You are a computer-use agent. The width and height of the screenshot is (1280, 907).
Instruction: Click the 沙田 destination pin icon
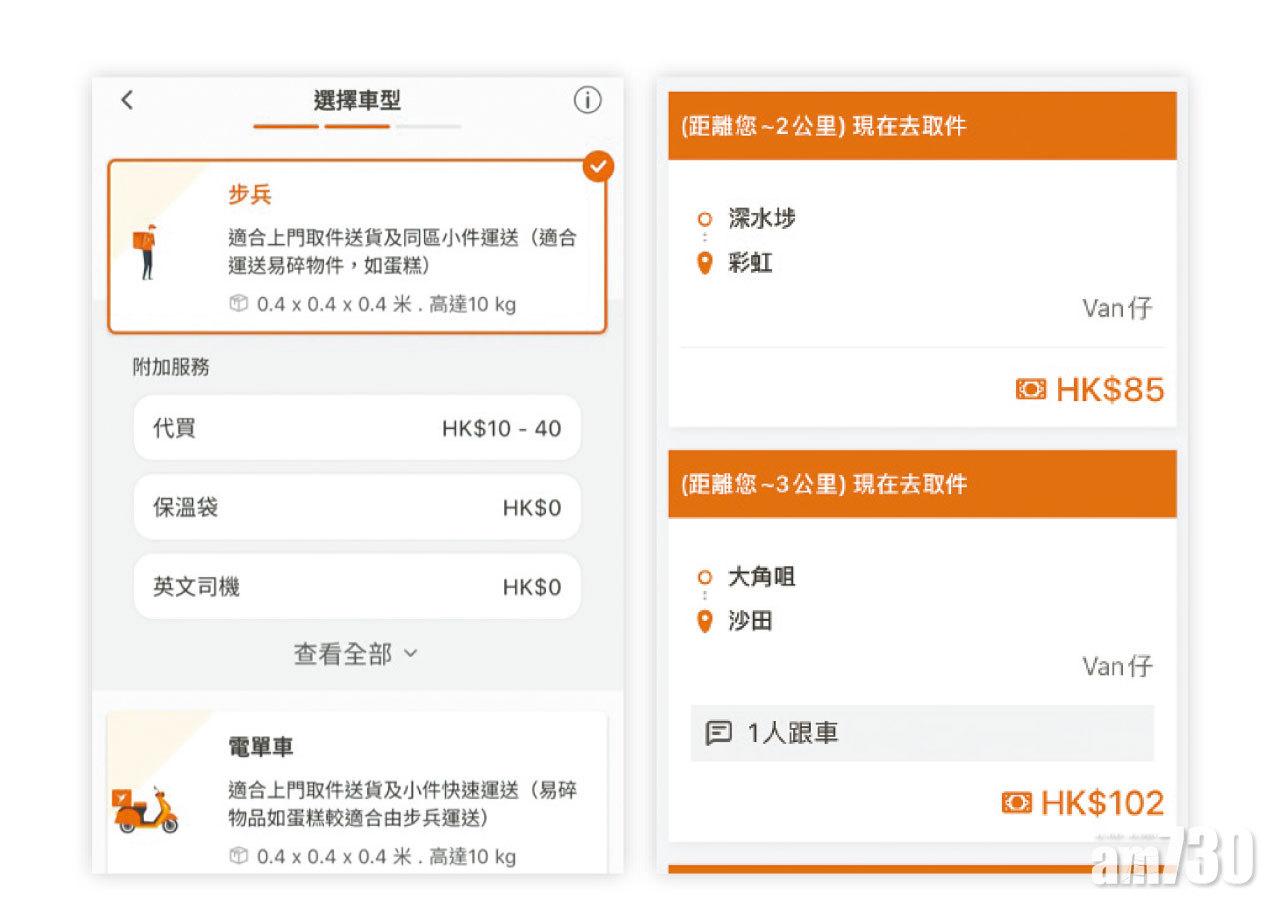pos(705,622)
